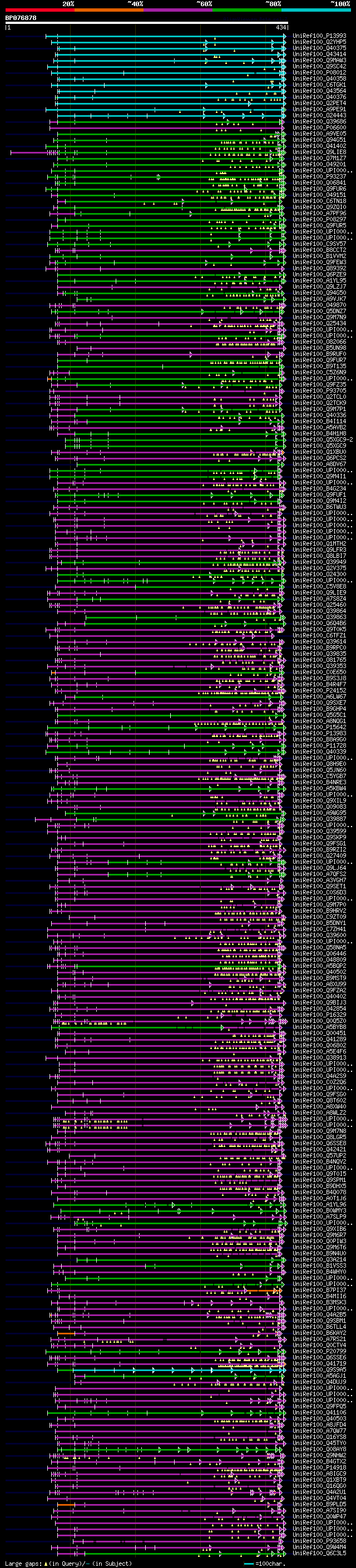Open the UniRef100_C6TN18 label
This screenshot has height=1568, width=356.
click(x=319, y=201)
